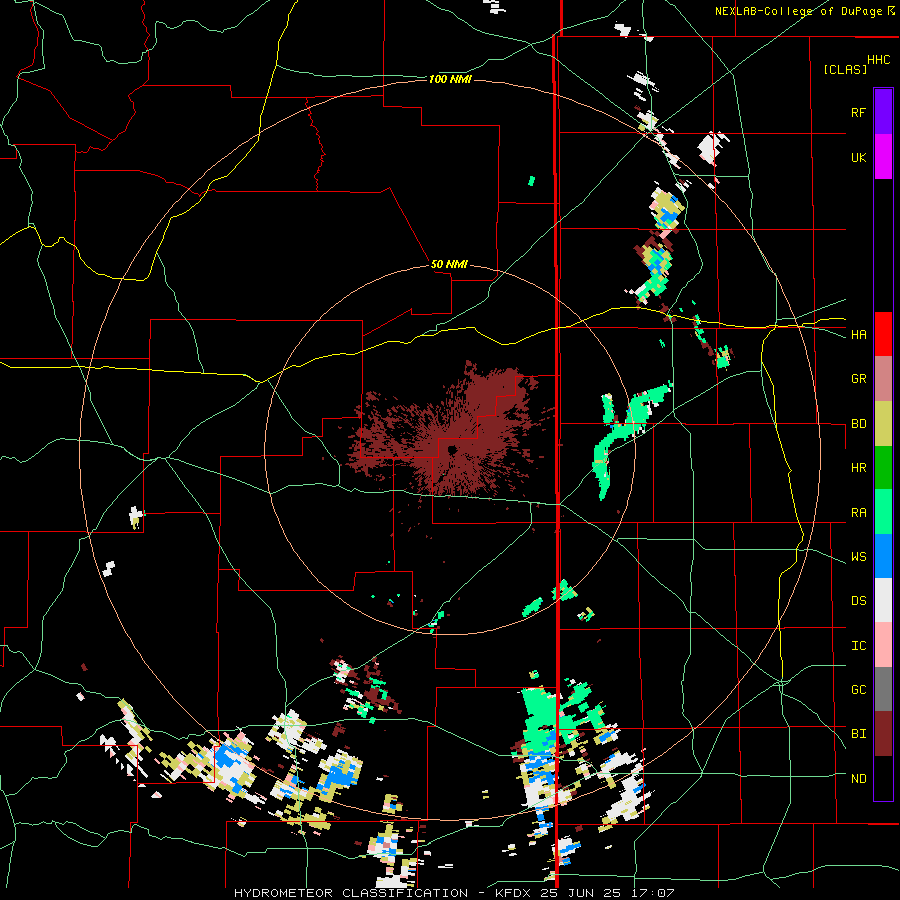Click the NEXLAB-College of DuPage text
900x900 pixels.
(798, 11)
